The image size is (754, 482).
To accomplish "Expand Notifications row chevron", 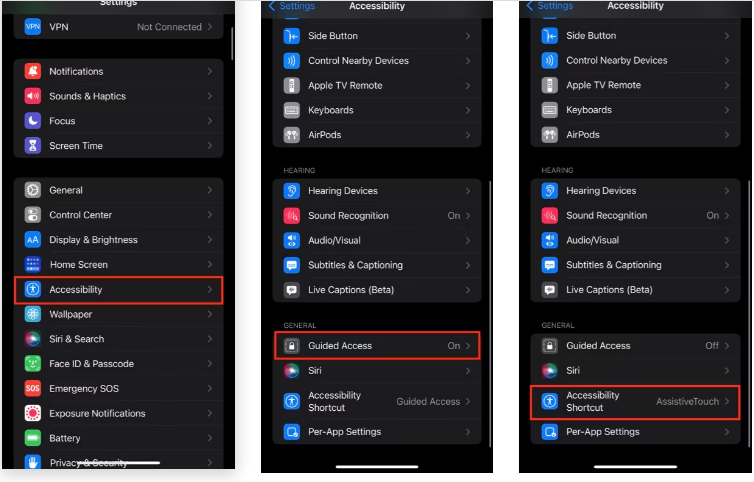I will tap(210, 71).
